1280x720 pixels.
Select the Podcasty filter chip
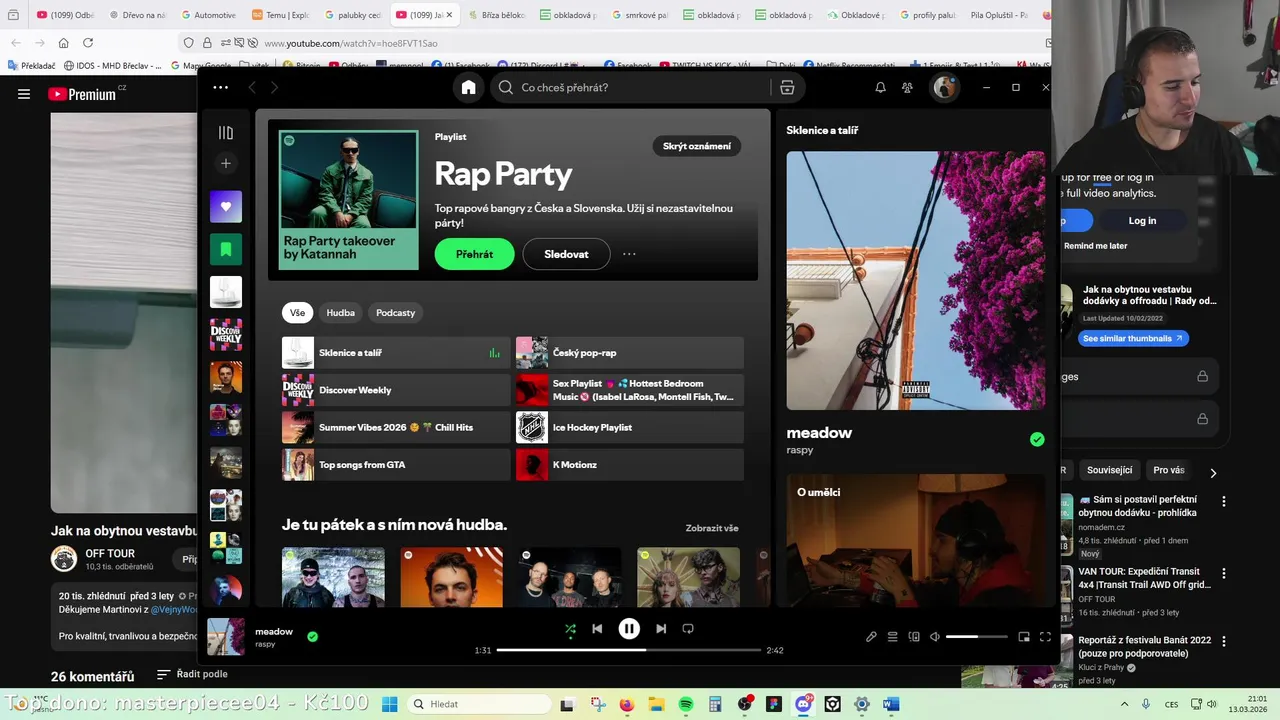click(x=395, y=313)
